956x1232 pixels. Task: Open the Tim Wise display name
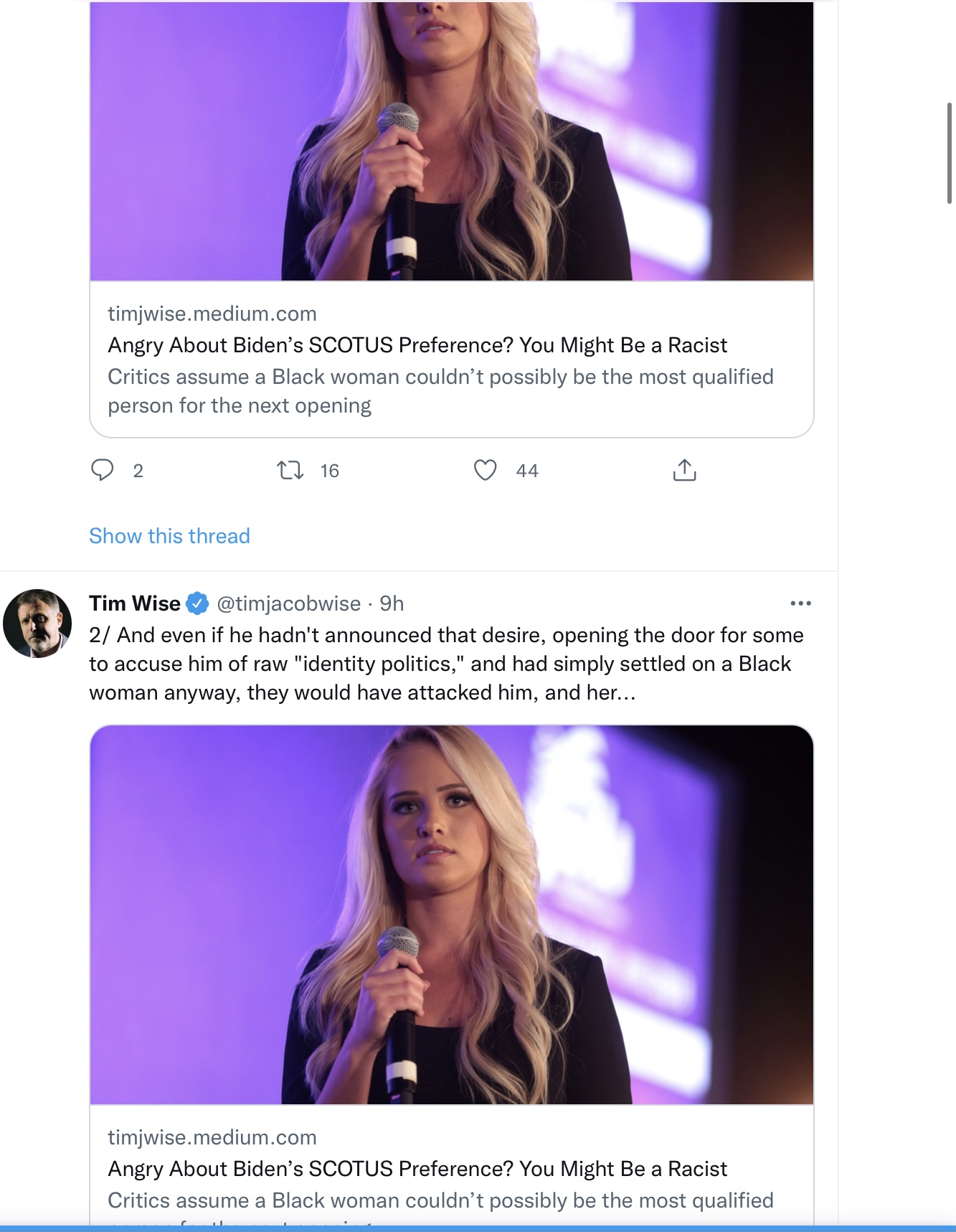135,603
